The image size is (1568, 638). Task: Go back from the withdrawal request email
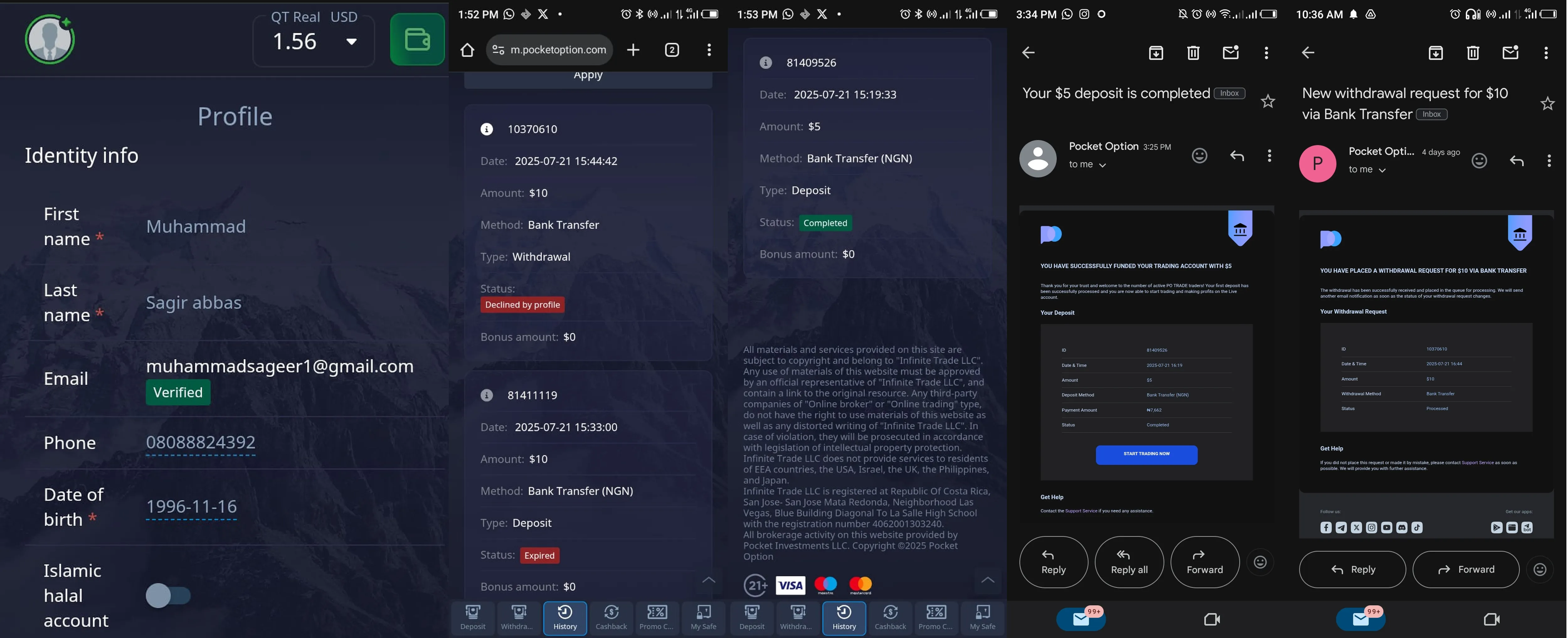[1308, 53]
